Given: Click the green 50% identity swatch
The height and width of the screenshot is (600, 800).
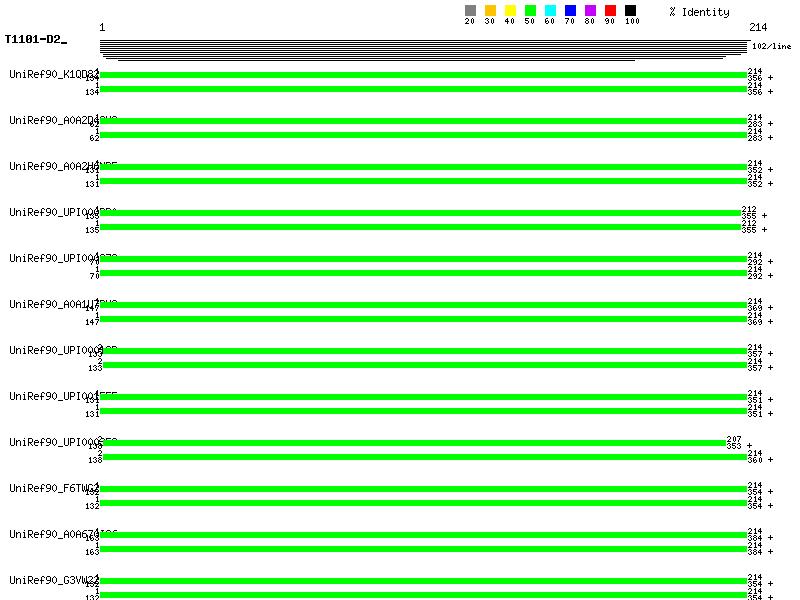Looking at the screenshot, I should point(530,11).
